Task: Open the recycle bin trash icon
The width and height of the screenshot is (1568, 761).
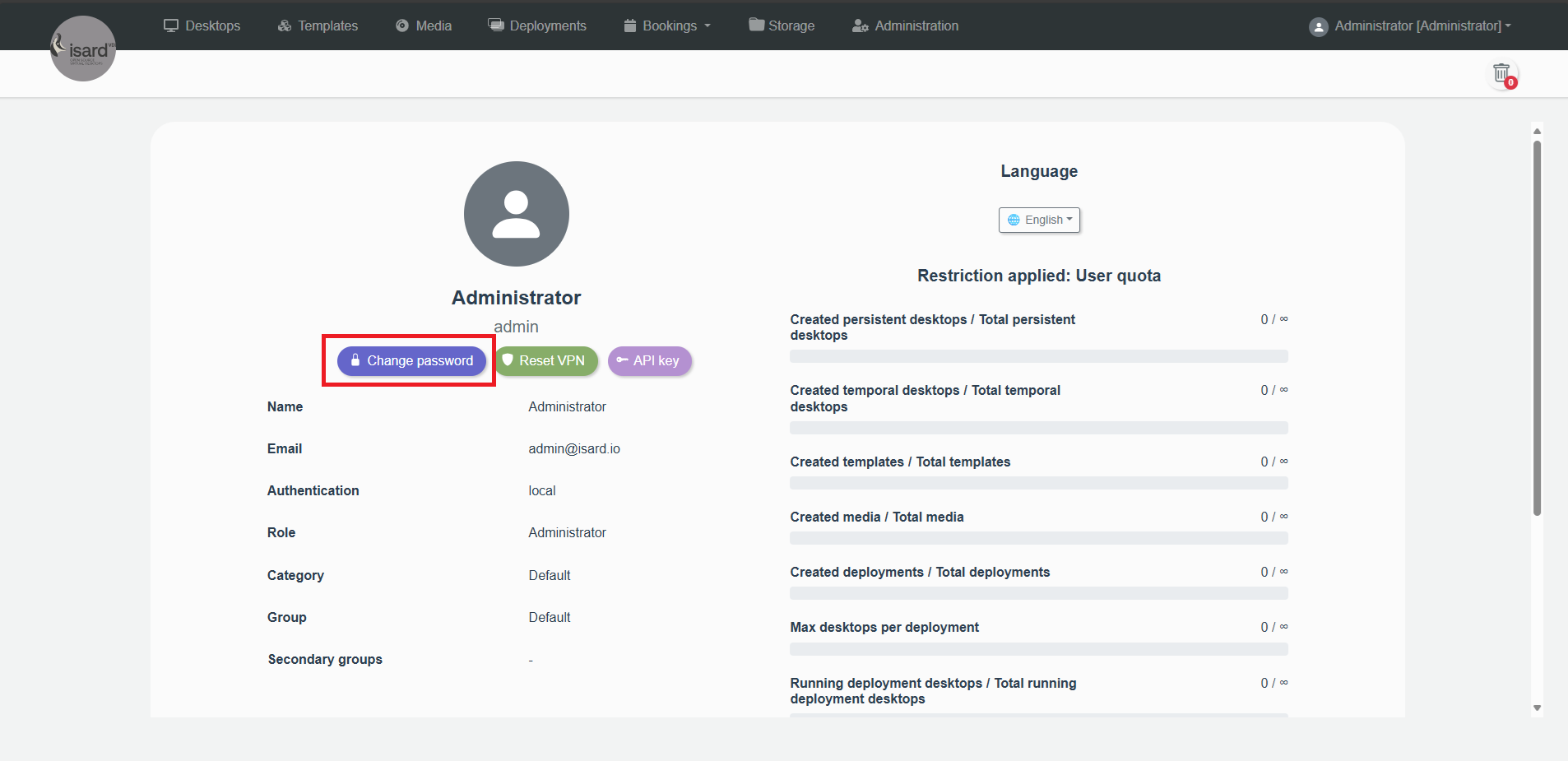Action: (x=1501, y=73)
